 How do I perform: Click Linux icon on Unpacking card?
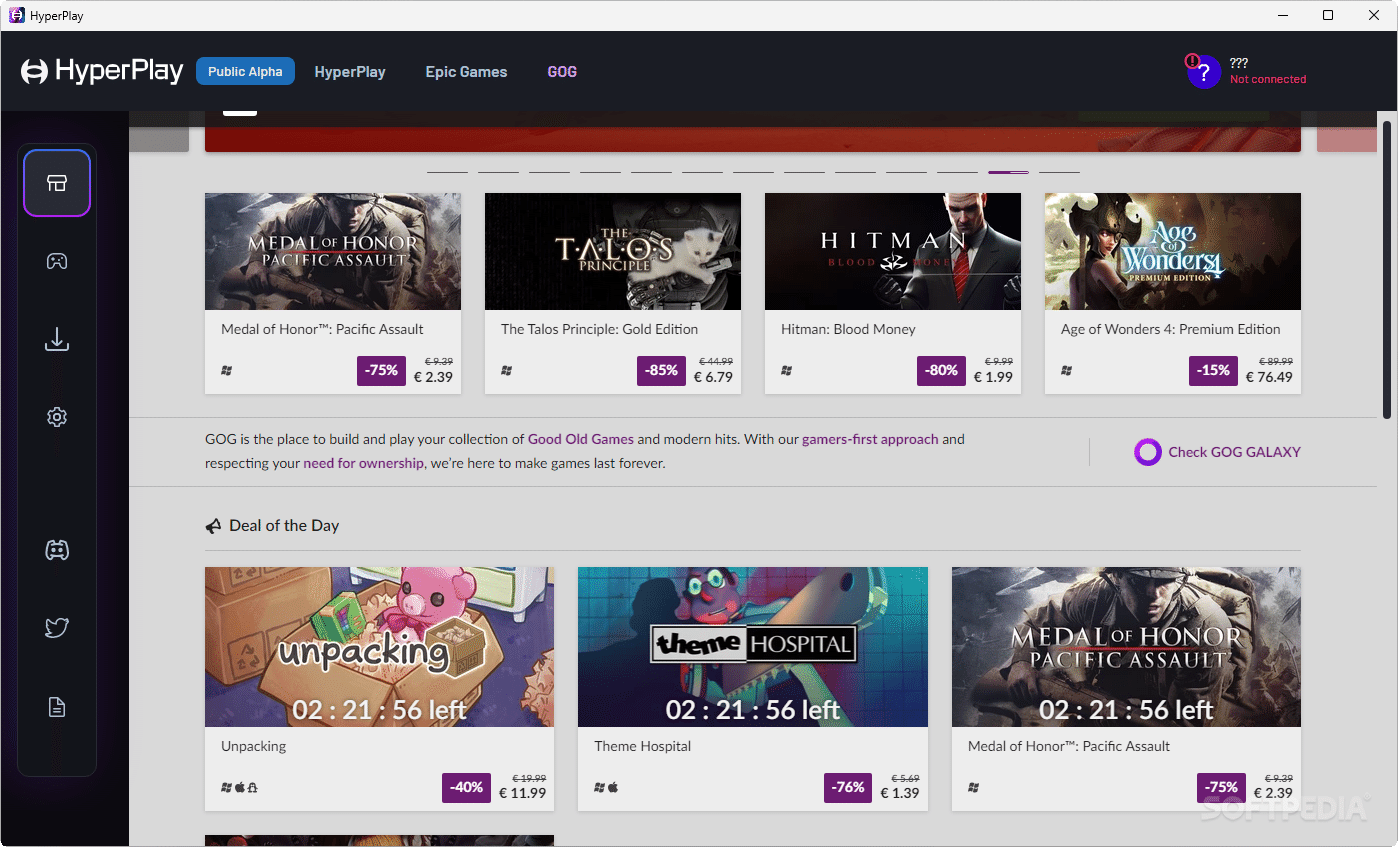pos(253,788)
